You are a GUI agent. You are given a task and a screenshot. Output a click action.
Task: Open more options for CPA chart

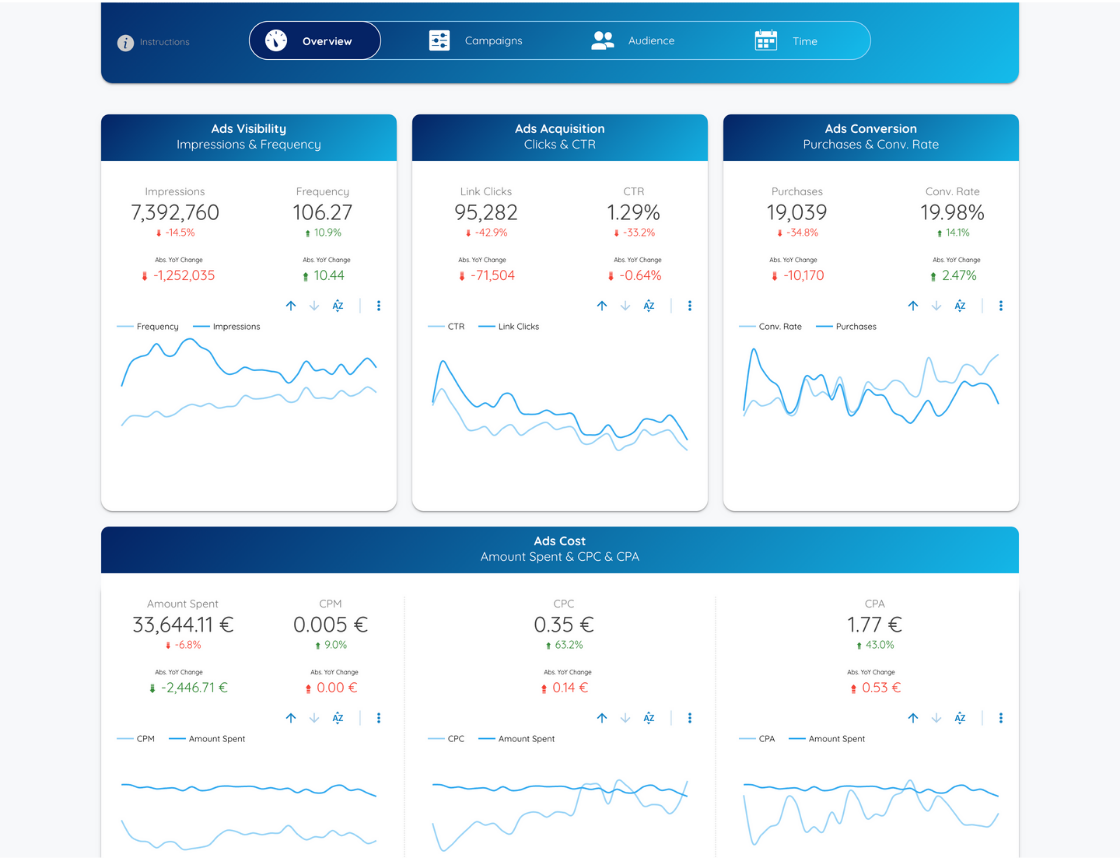(1001, 718)
